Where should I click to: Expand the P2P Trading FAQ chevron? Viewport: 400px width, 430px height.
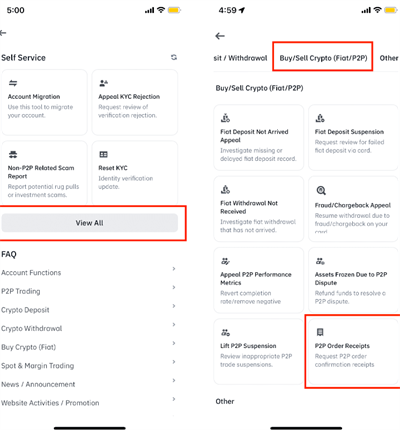(x=174, y=287)
